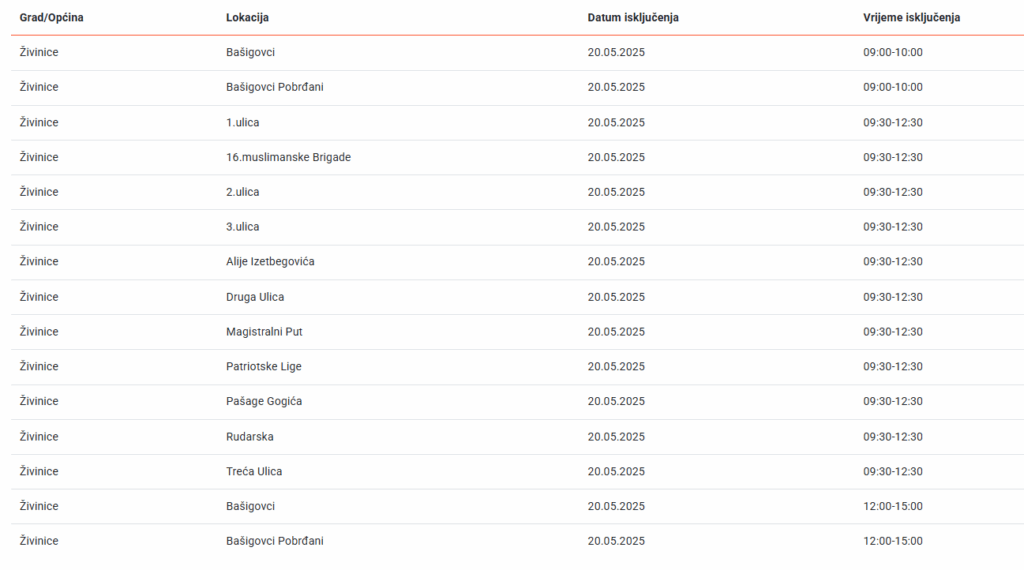
Task: Click the 2.ulica location entry
Action: click(243, 192)
